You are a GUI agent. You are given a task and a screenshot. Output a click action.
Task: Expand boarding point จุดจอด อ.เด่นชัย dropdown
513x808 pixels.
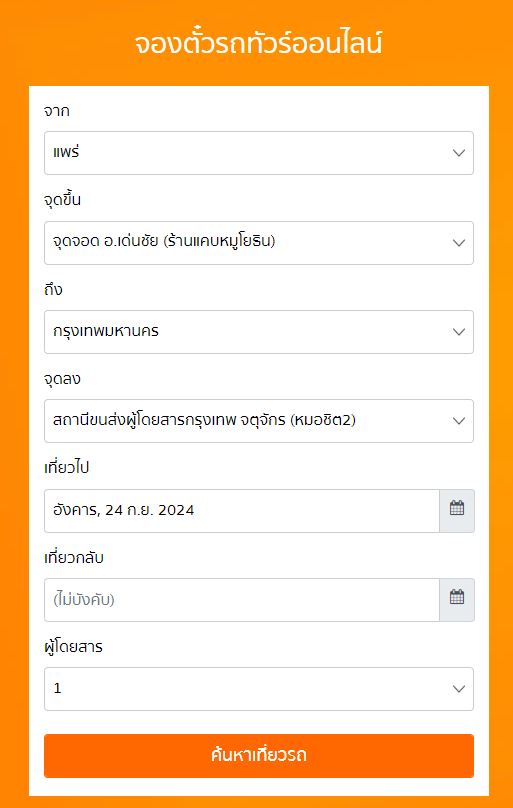(x=259, y=243)
